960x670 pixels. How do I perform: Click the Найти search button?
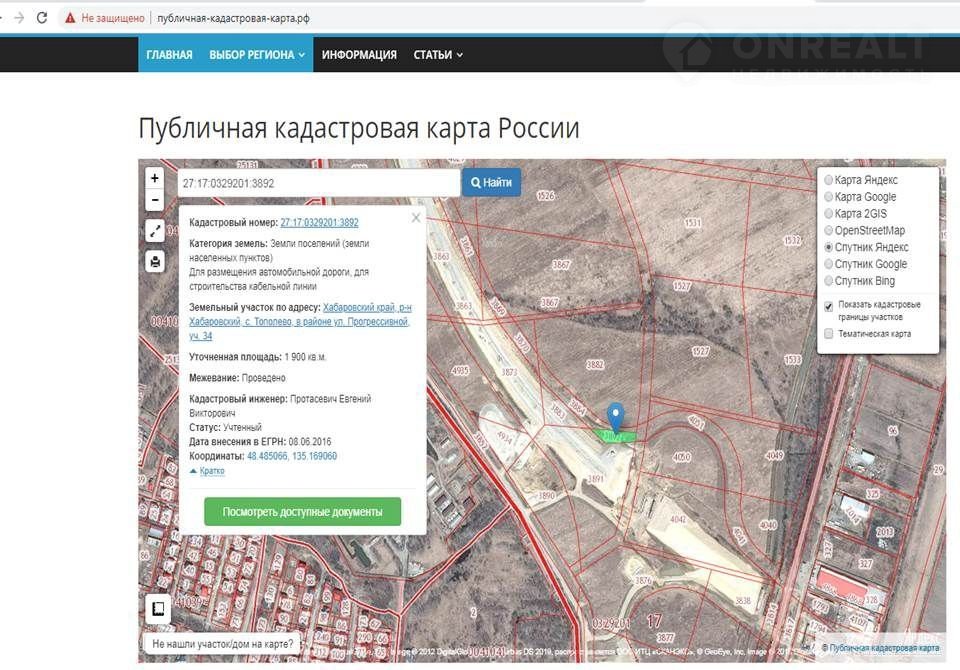490,183
